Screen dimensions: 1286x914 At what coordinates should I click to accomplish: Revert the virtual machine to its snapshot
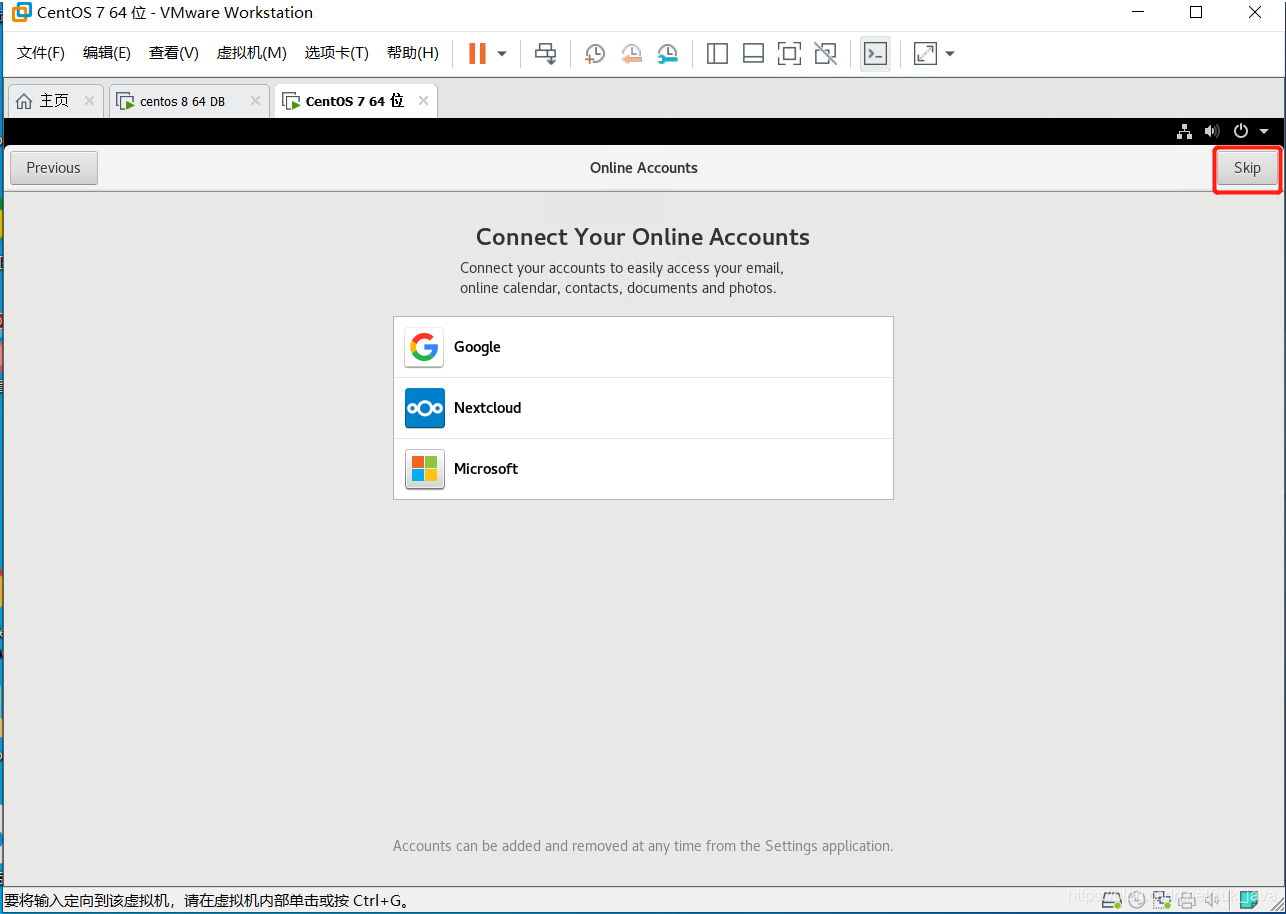tap(631, 53)
